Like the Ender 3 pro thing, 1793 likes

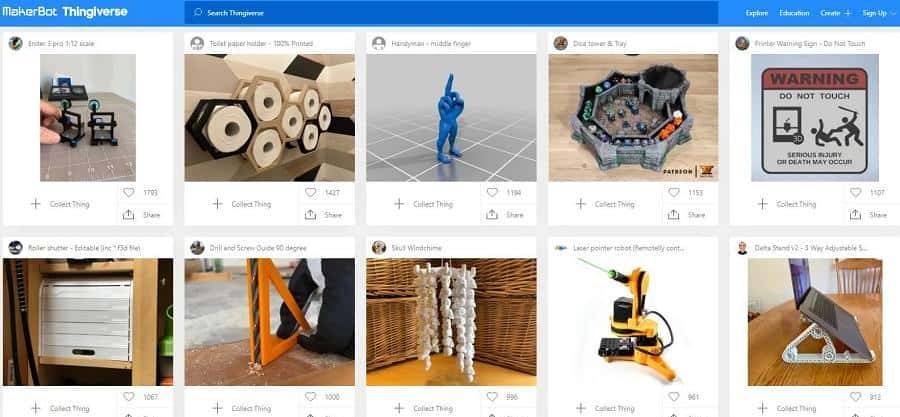[129, 193]
